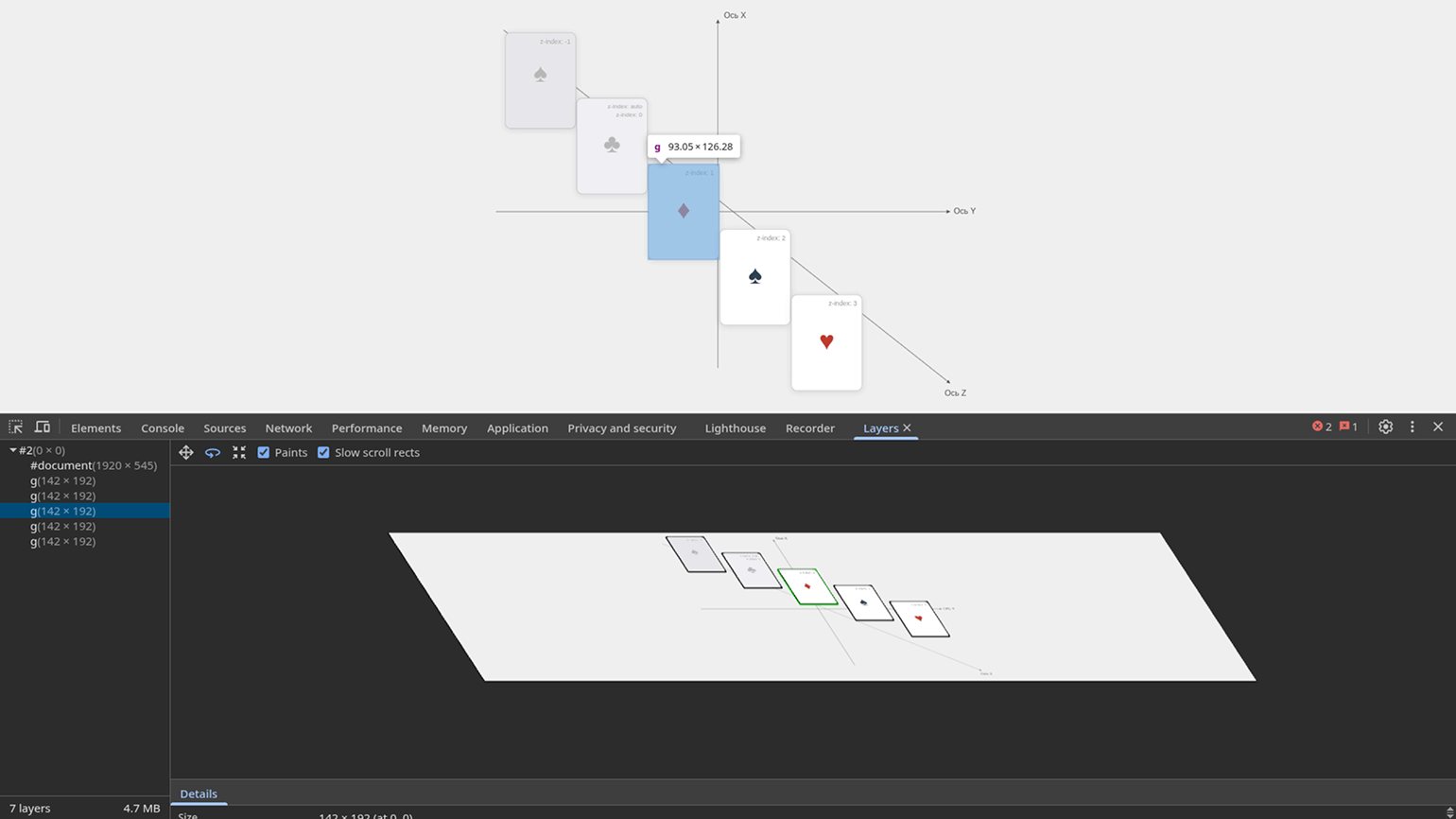Image resolution: width=1456 pixels, height=819 pixels.
Task: Reset the layers view transform
Action: (x=239, y=453)
